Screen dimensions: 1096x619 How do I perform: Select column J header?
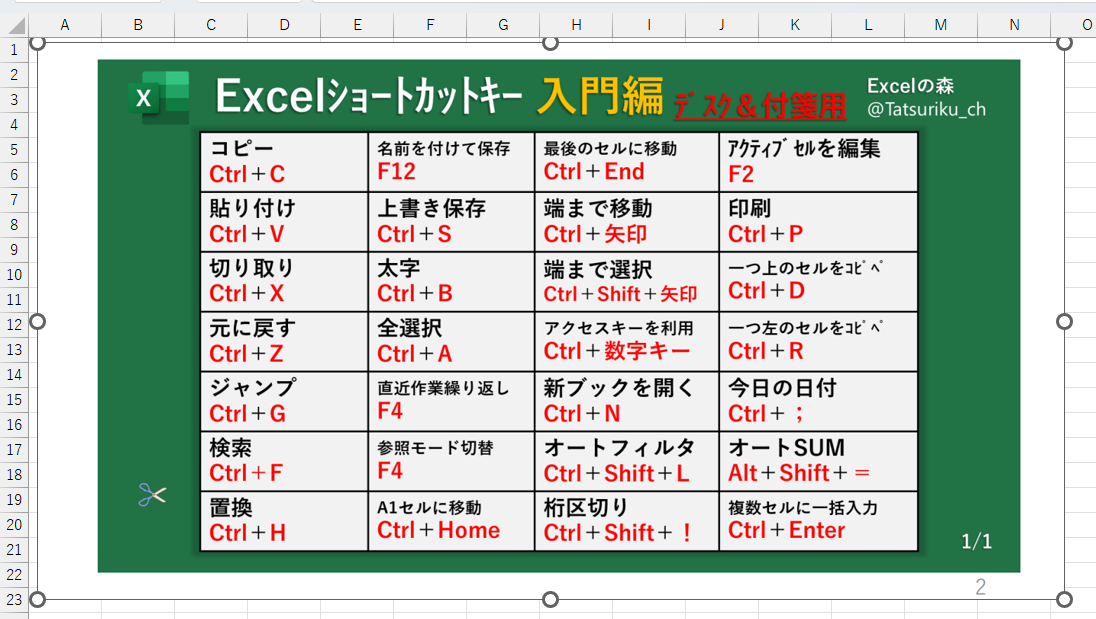[722, 25]
